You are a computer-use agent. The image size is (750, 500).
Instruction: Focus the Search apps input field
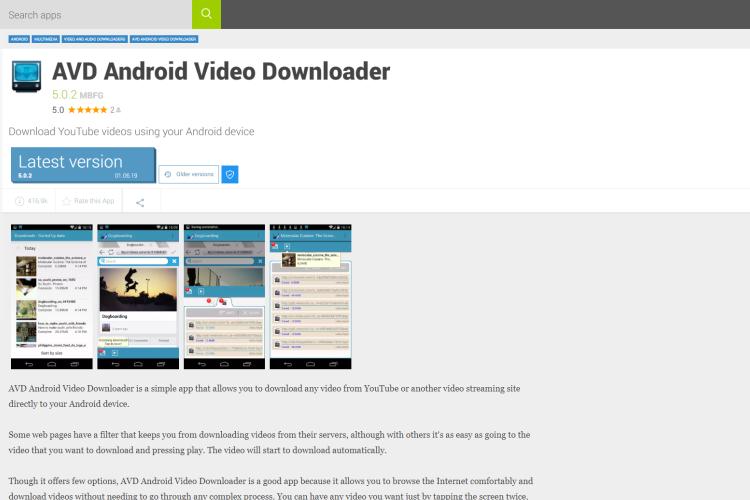pos(96,14)
